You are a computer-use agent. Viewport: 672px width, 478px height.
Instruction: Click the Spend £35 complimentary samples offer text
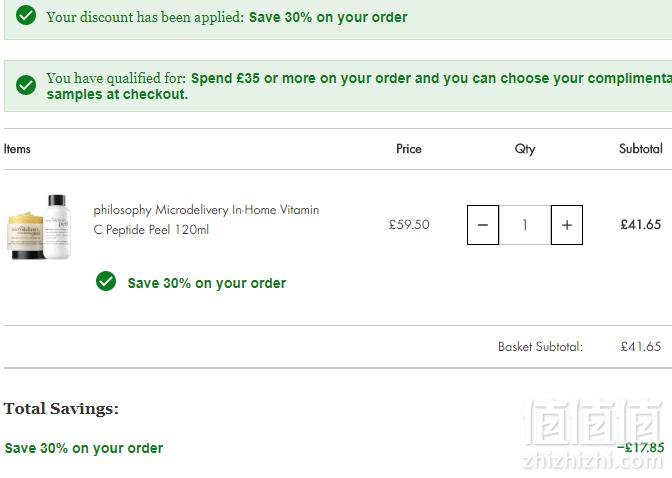[x=359, y=86]
